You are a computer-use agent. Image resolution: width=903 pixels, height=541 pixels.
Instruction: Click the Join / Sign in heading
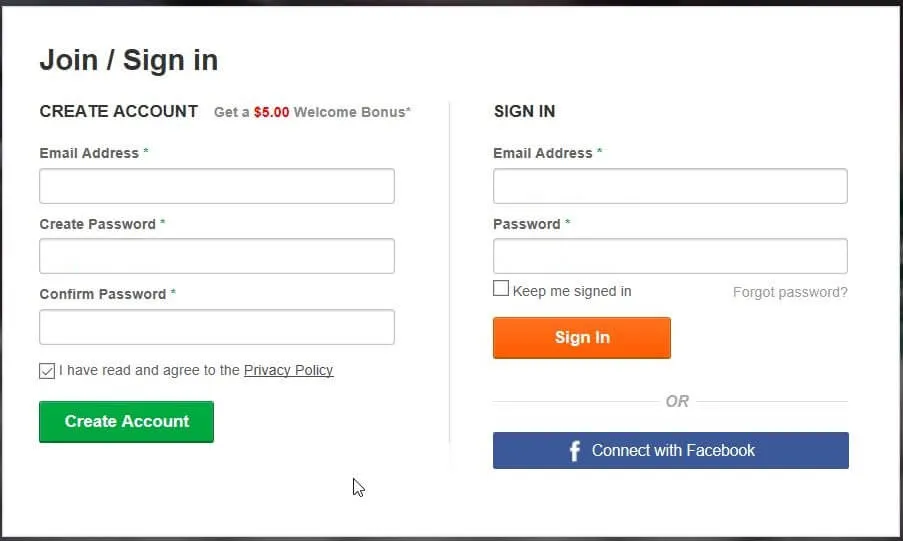coord(128,61)
